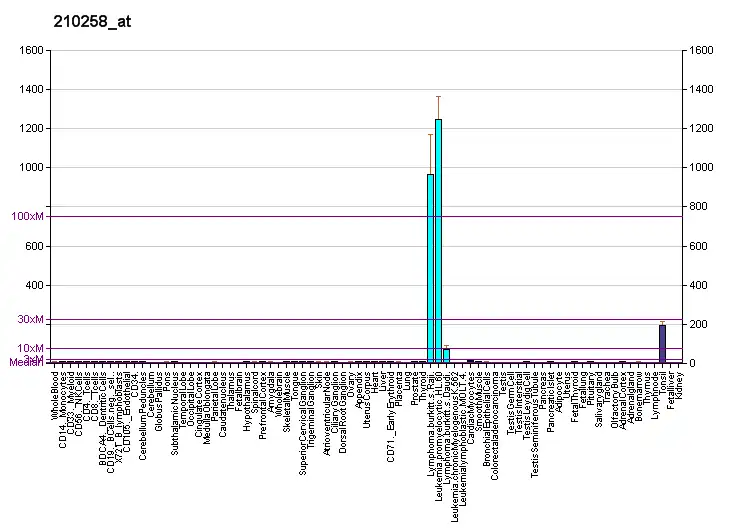The width and height of the screenshot is (732, 530).
Task: Click the TestisSeminiferousTubule x-axis label
Action: click(x=535, y=424)
